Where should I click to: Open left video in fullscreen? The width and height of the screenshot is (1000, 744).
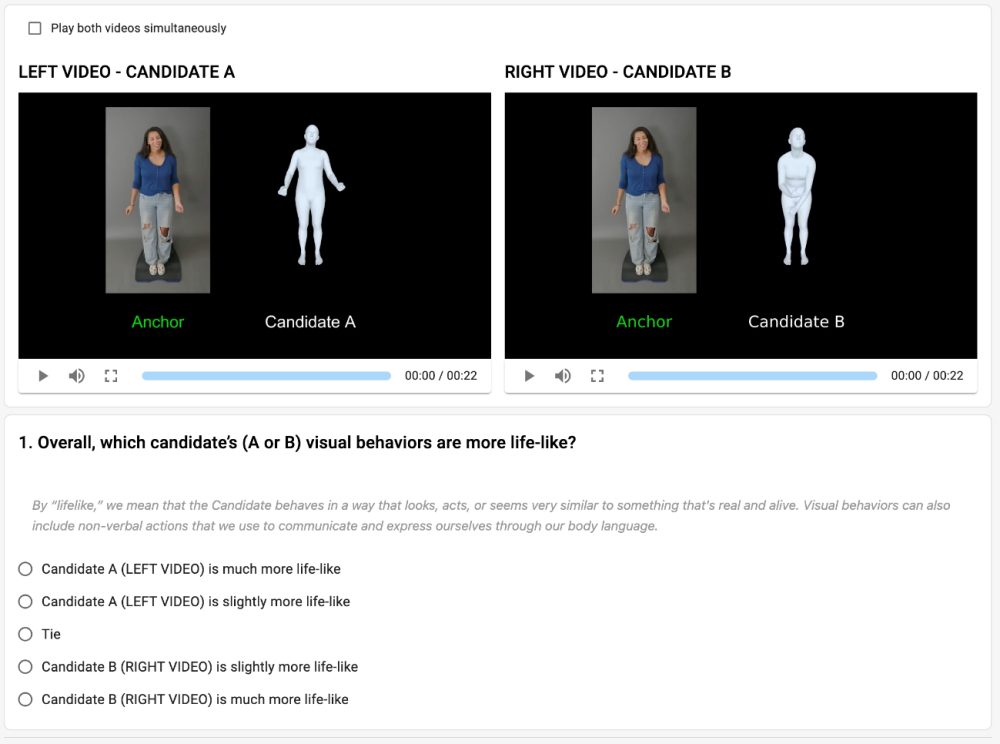[x=111, y=376]
